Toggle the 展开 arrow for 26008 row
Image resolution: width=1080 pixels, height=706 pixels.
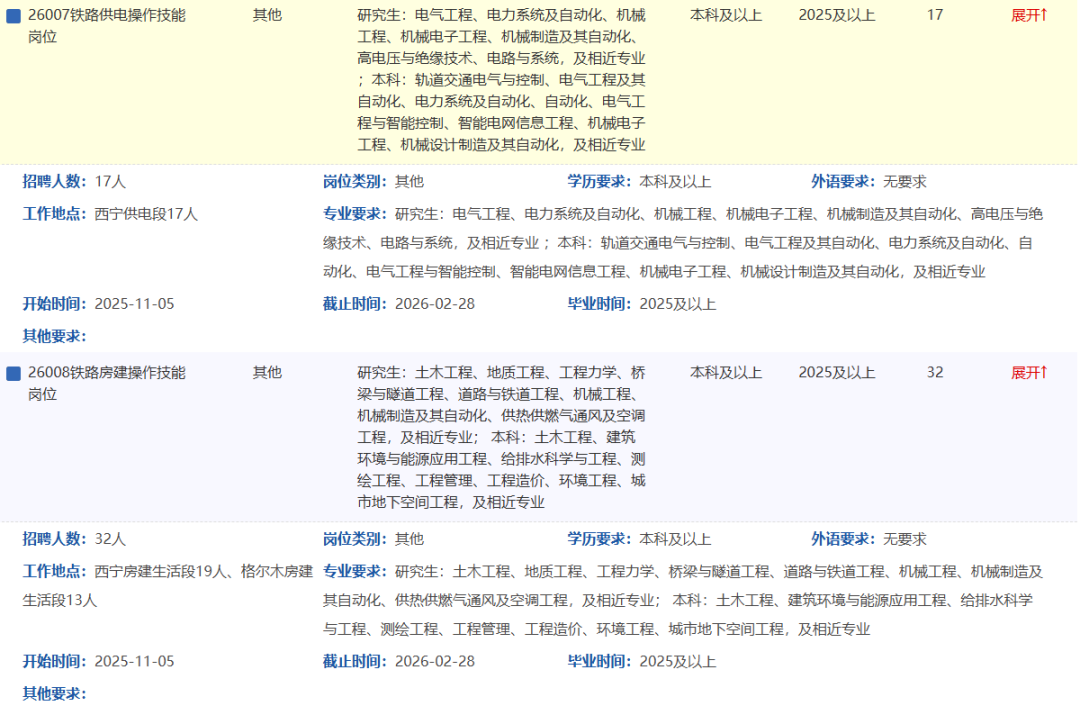1029,372
